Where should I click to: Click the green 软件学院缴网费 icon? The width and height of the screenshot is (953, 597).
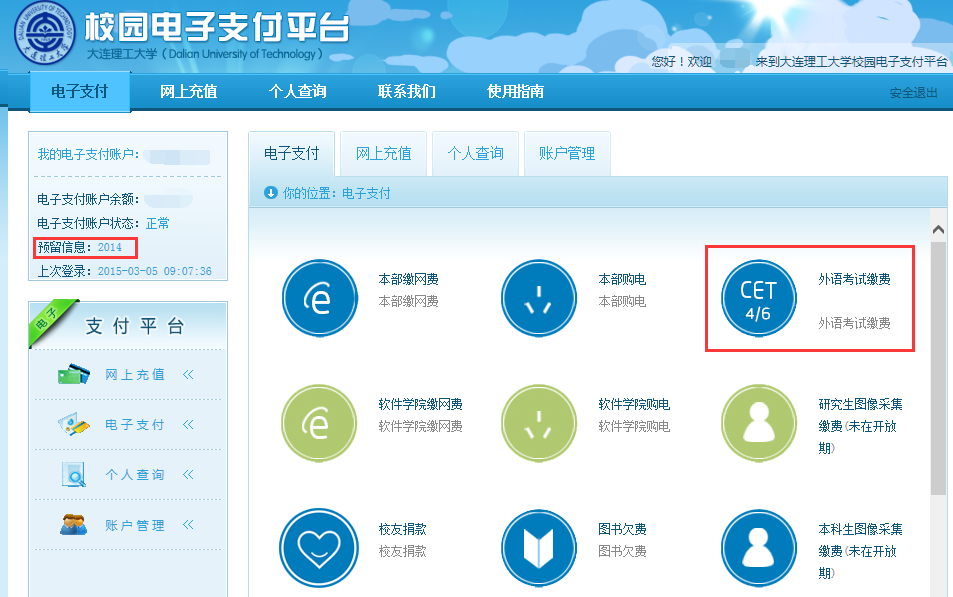[319, 423]
